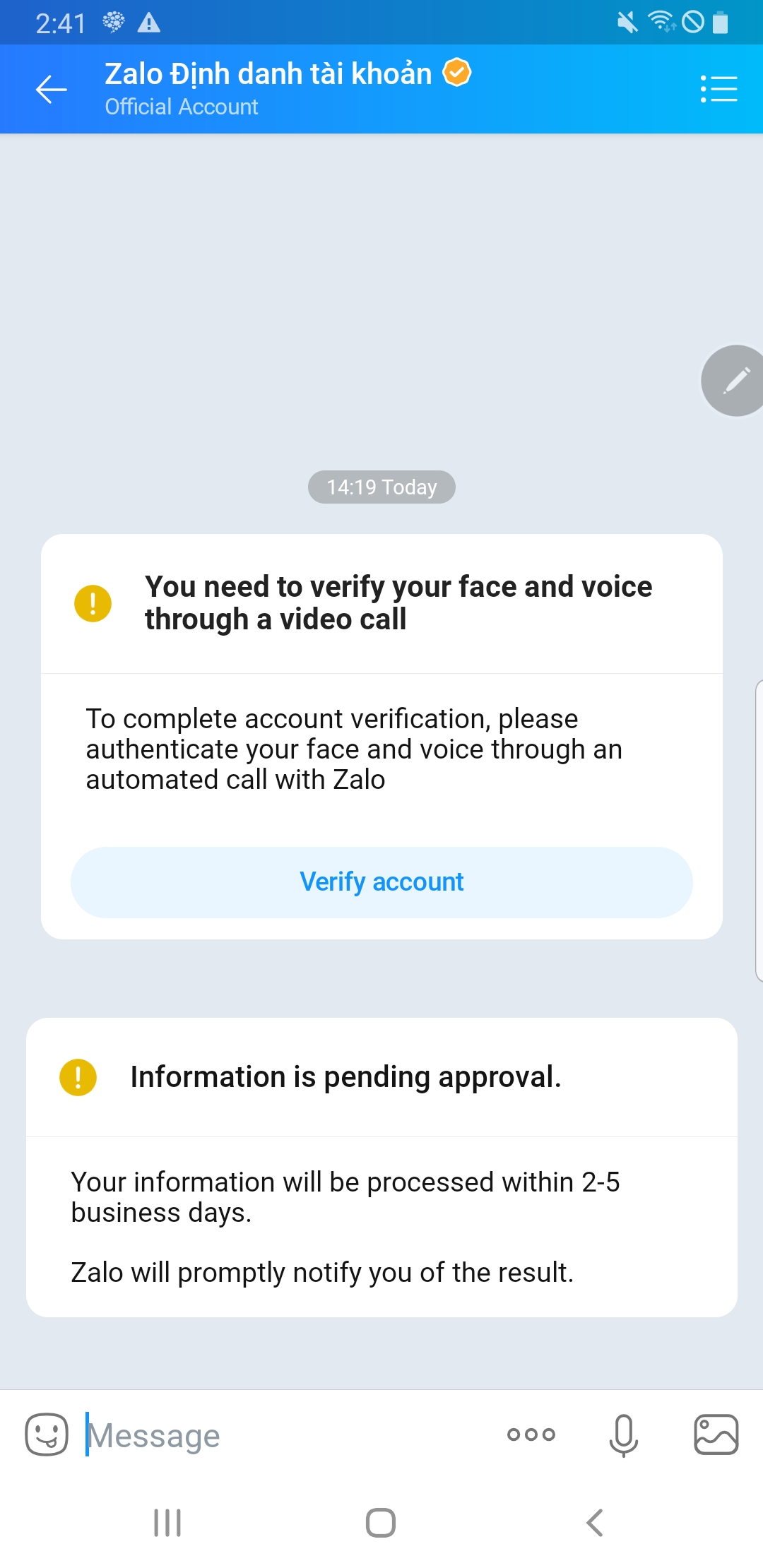Open the emoji sticker picker
This screenshot has width=763, height=1568.
pyautogui.click(x=47, y=1435)
